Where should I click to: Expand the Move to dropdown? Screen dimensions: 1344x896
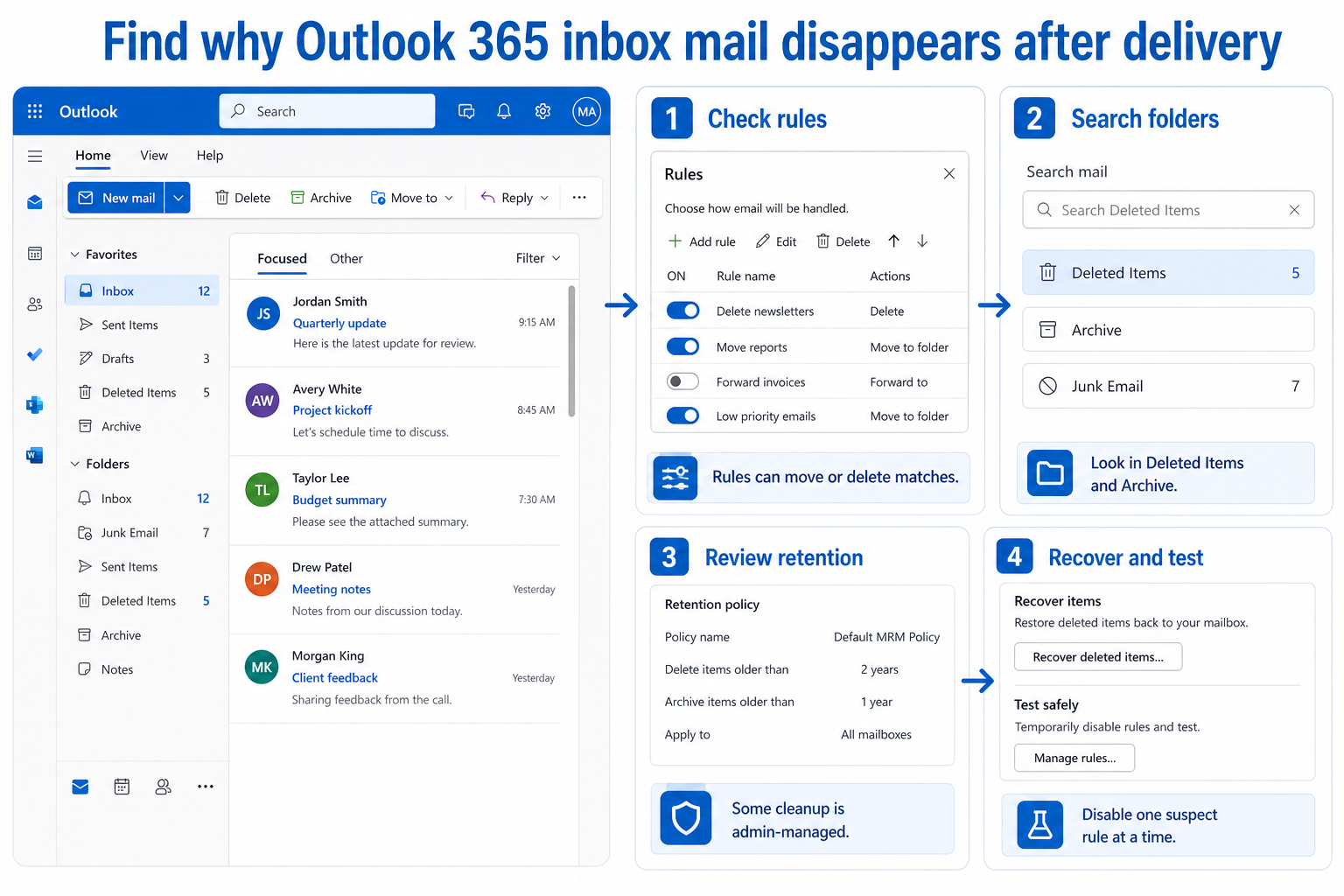point(449,198)
